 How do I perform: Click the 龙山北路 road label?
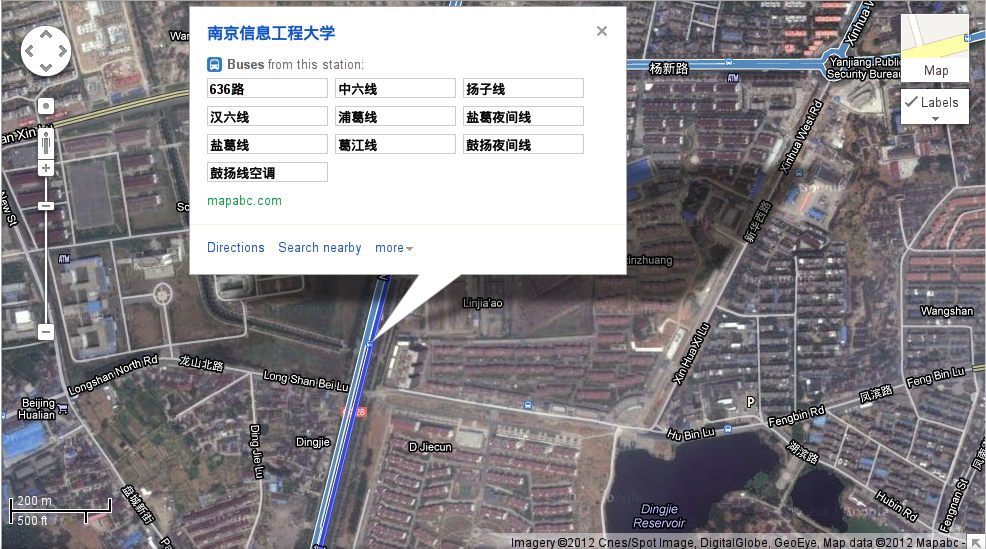click(x=201, y=363)
